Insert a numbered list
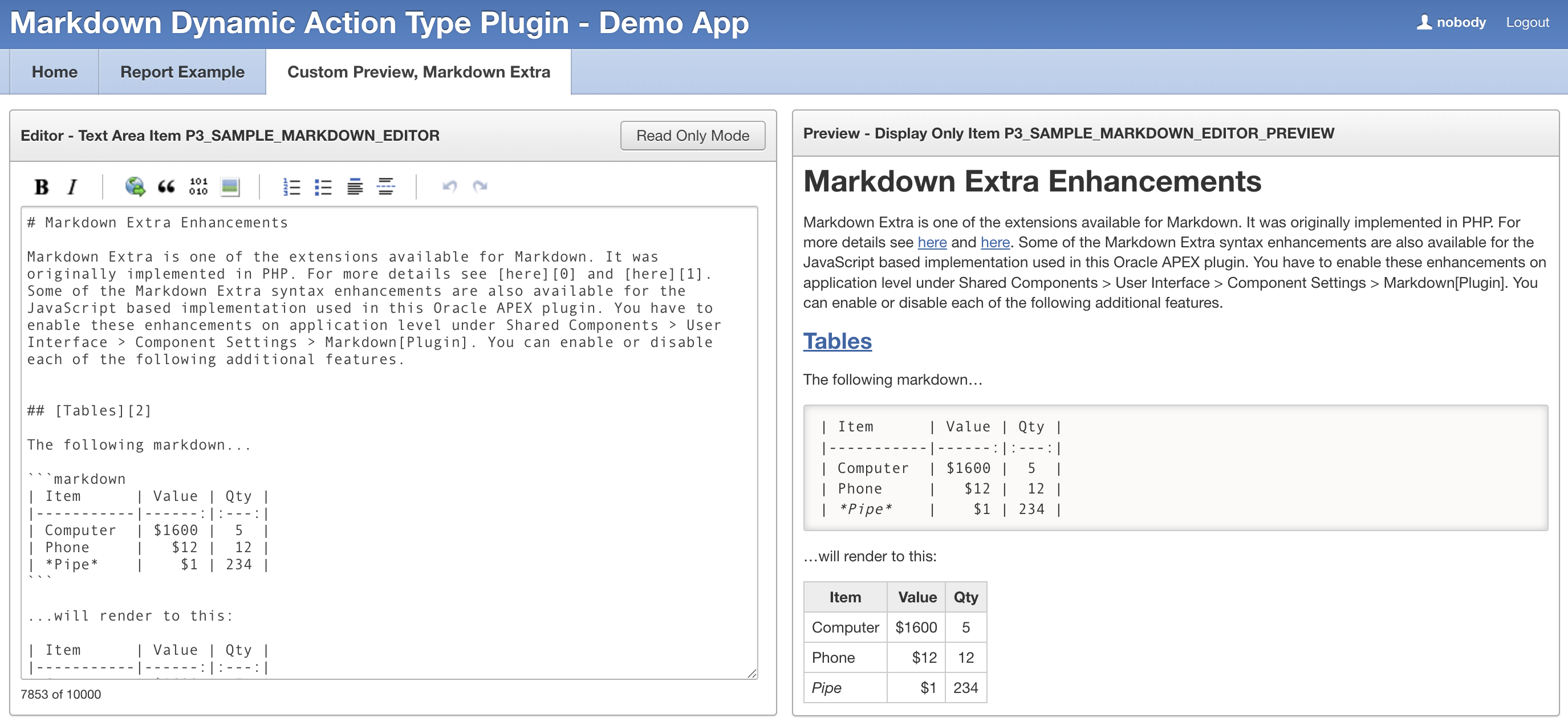The width and height of the screenshot is (1568, 726). [x=291, y=186]
